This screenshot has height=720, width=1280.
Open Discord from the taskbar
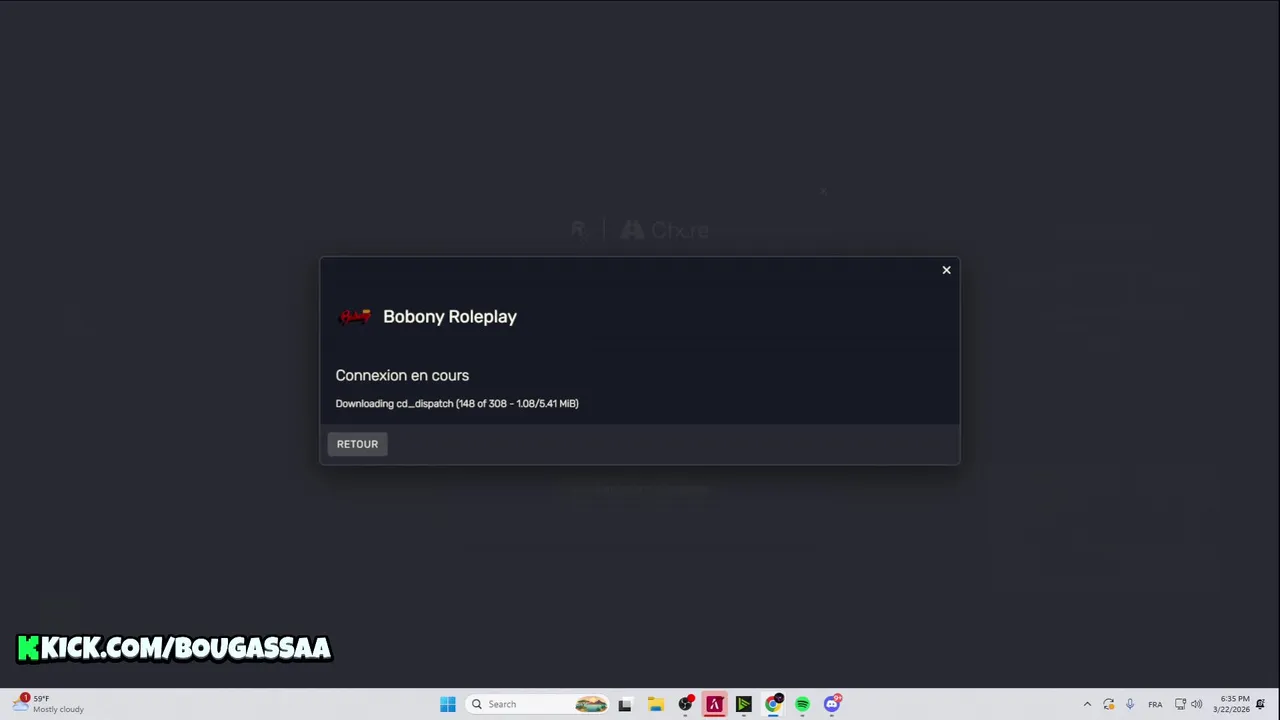click(832, 704)
